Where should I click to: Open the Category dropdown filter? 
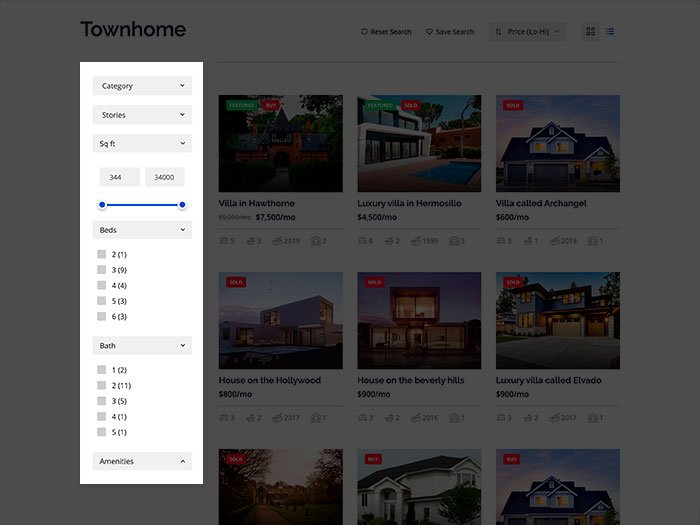point(142,86)
